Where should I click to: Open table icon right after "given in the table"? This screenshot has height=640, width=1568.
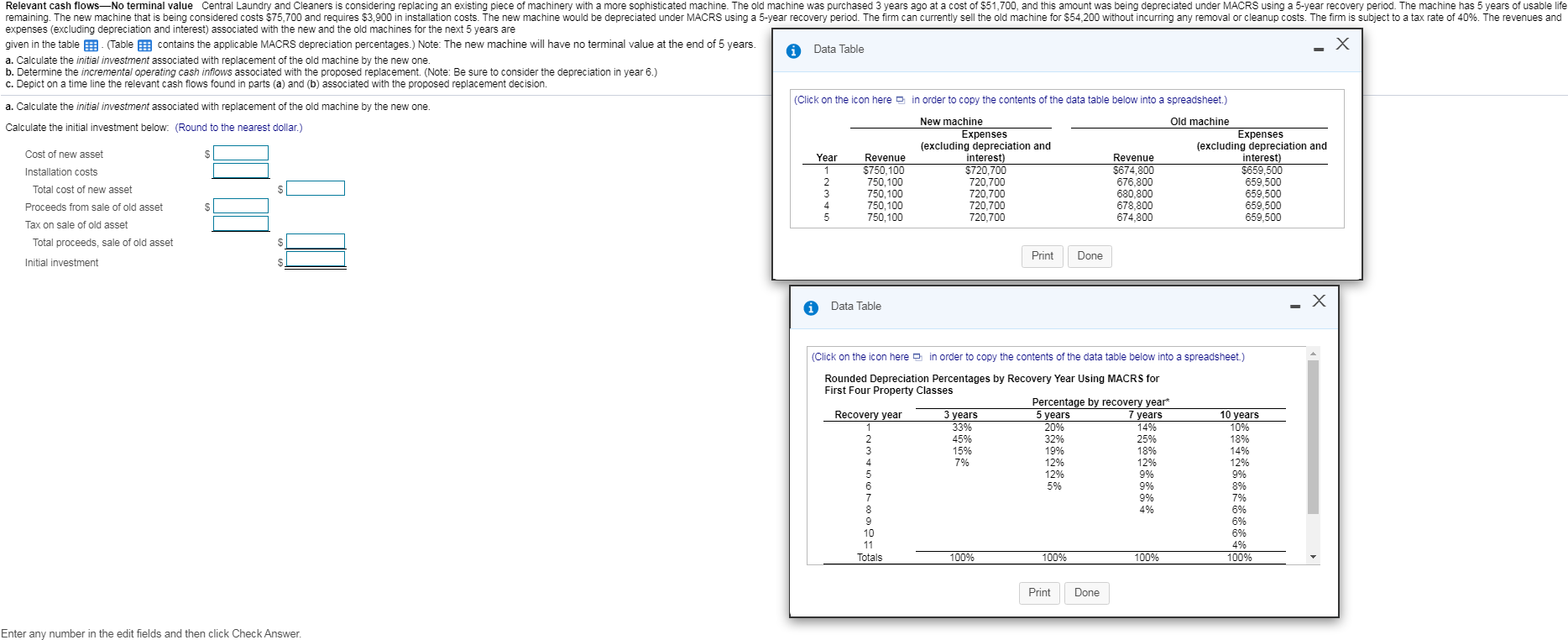(91, 45)
